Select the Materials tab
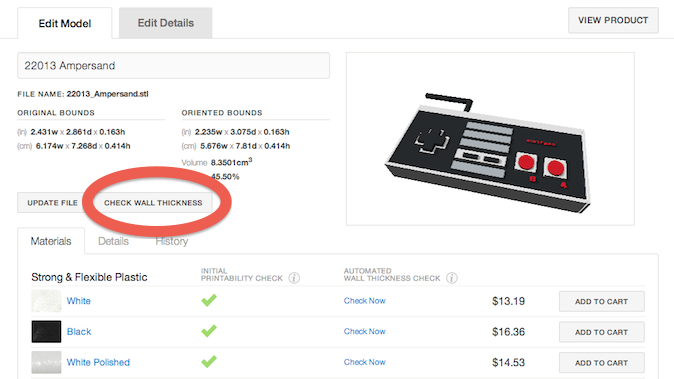The width and height of the screenshot is (674, 379). pos(51,241)
